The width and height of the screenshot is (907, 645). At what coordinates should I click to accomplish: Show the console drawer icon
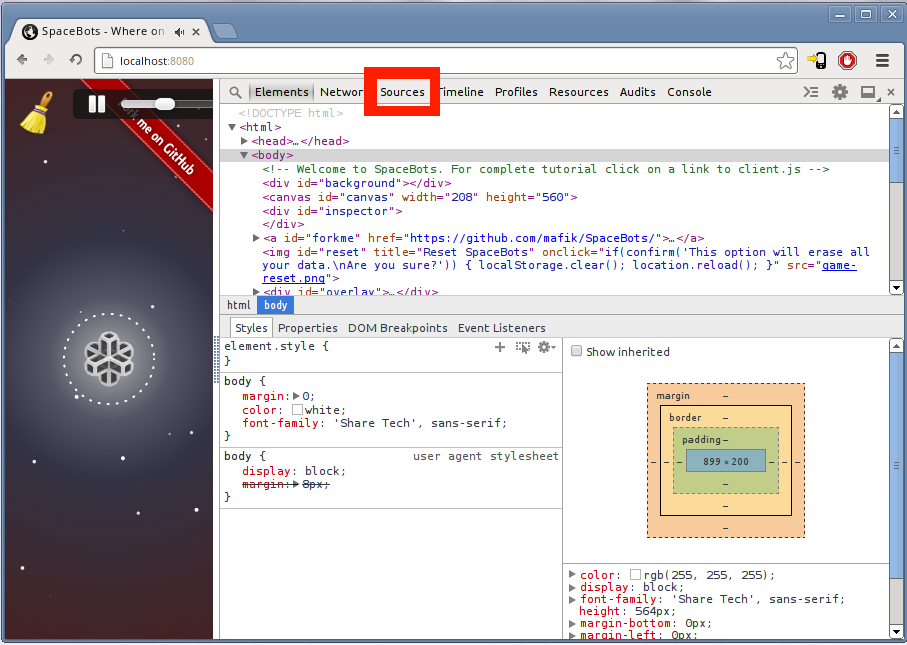pos(811,92)
